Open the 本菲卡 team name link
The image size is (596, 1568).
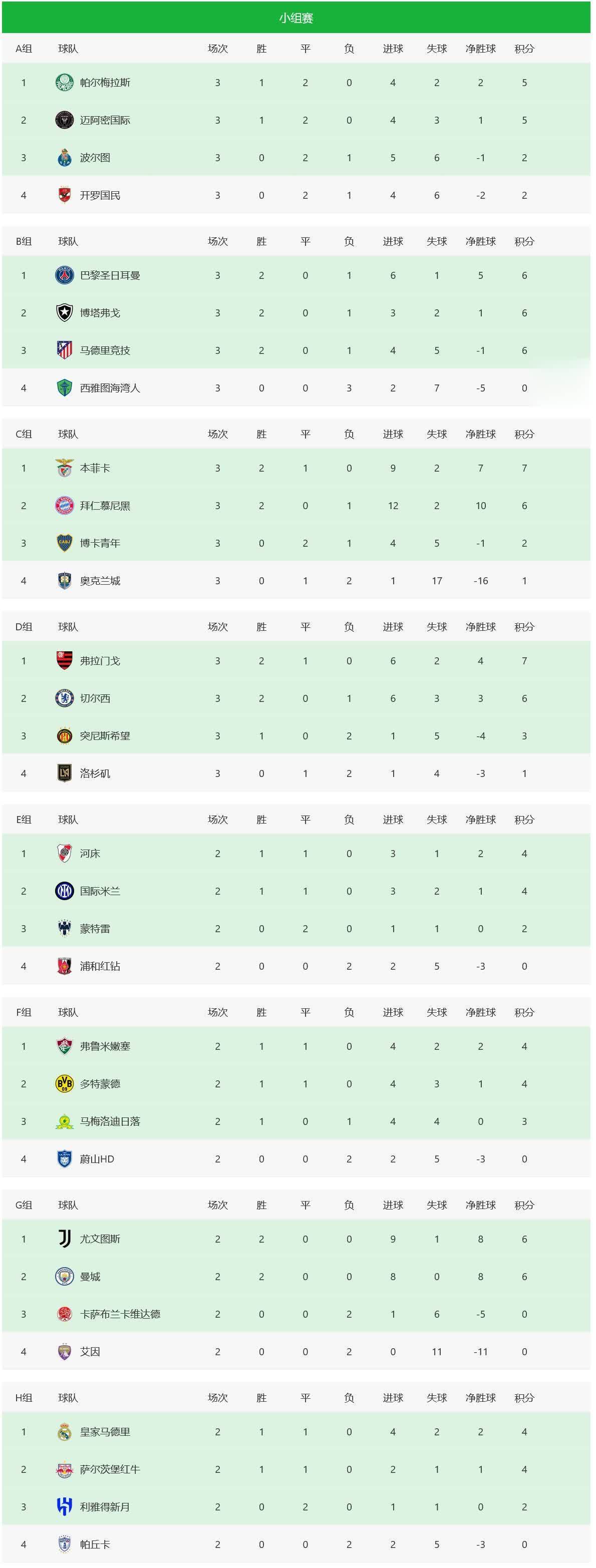[95, 469]
